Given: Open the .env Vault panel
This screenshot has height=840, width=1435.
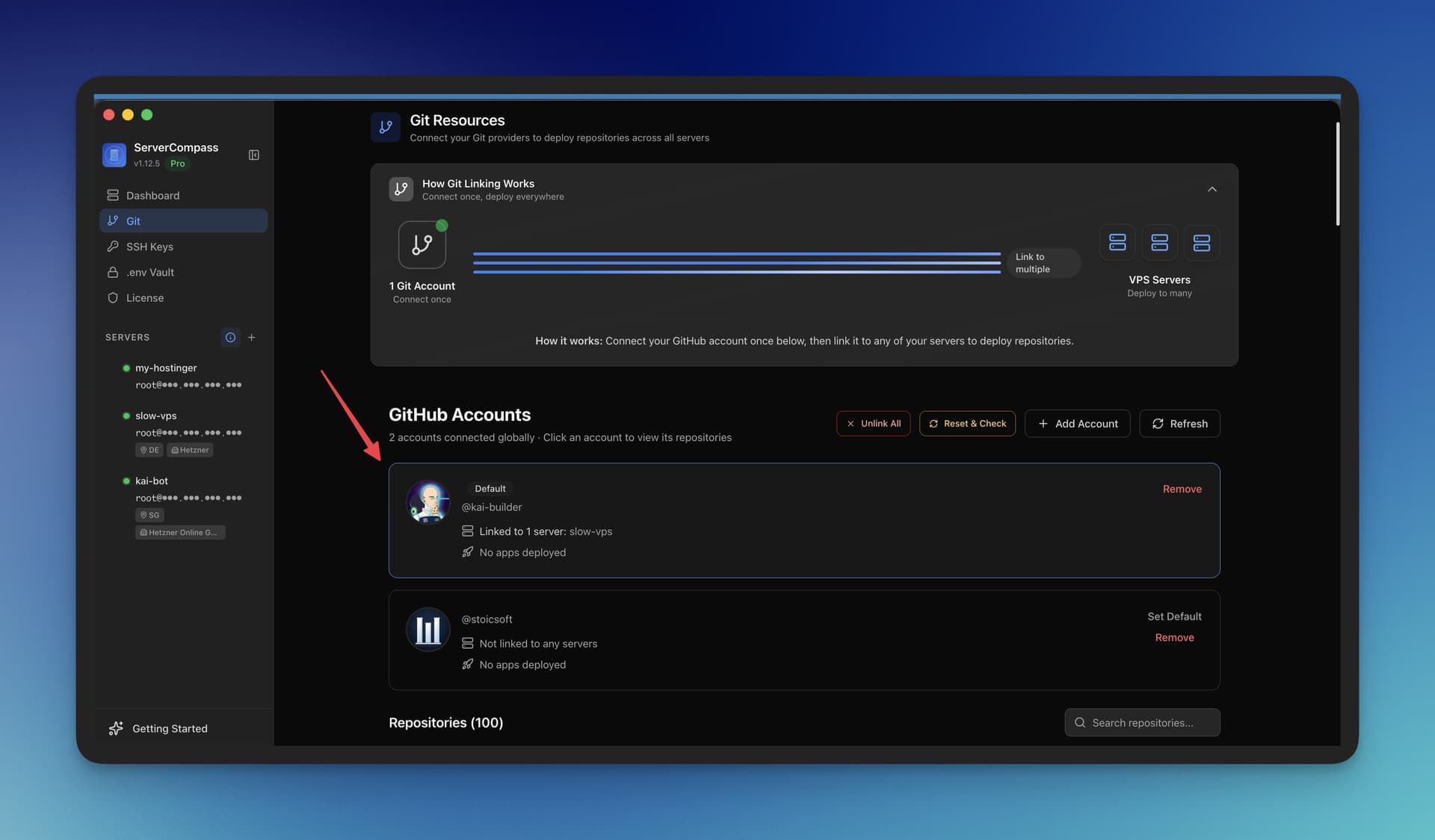Looking at the screenshot, I should [x=149, y=272].
